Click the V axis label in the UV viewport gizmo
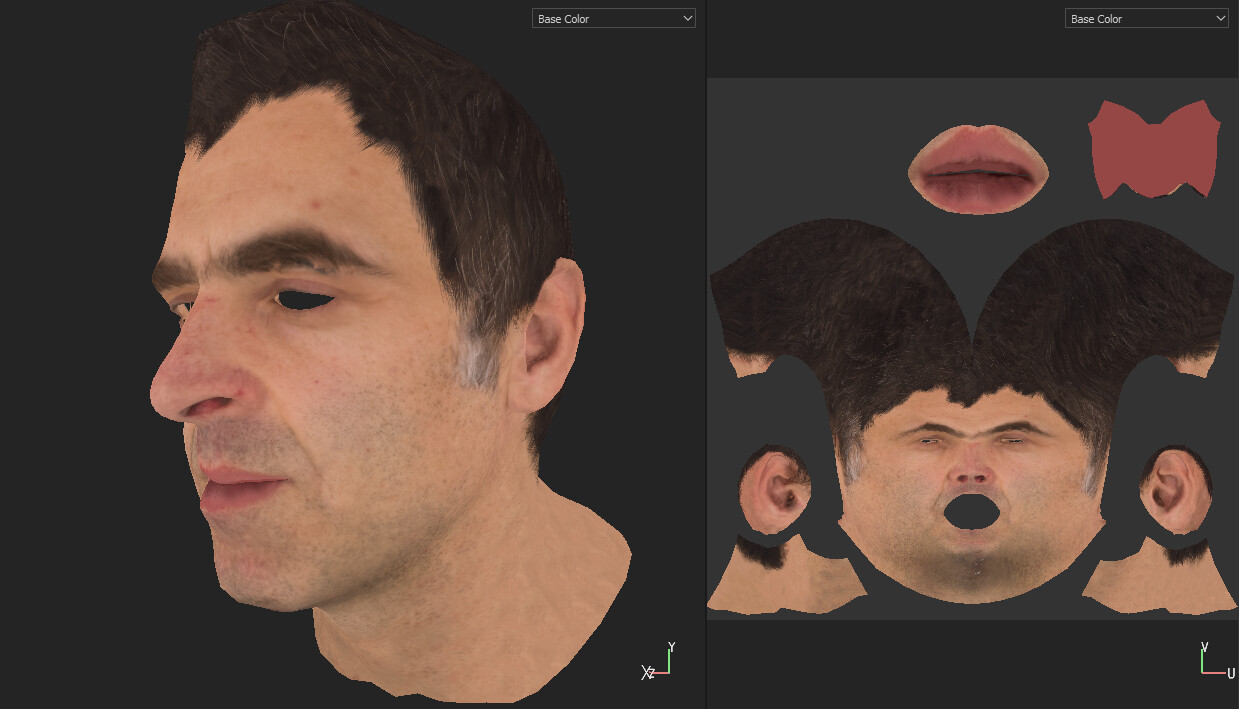The width and height of the screenshot is (1239, 709). click(1204, 645)
